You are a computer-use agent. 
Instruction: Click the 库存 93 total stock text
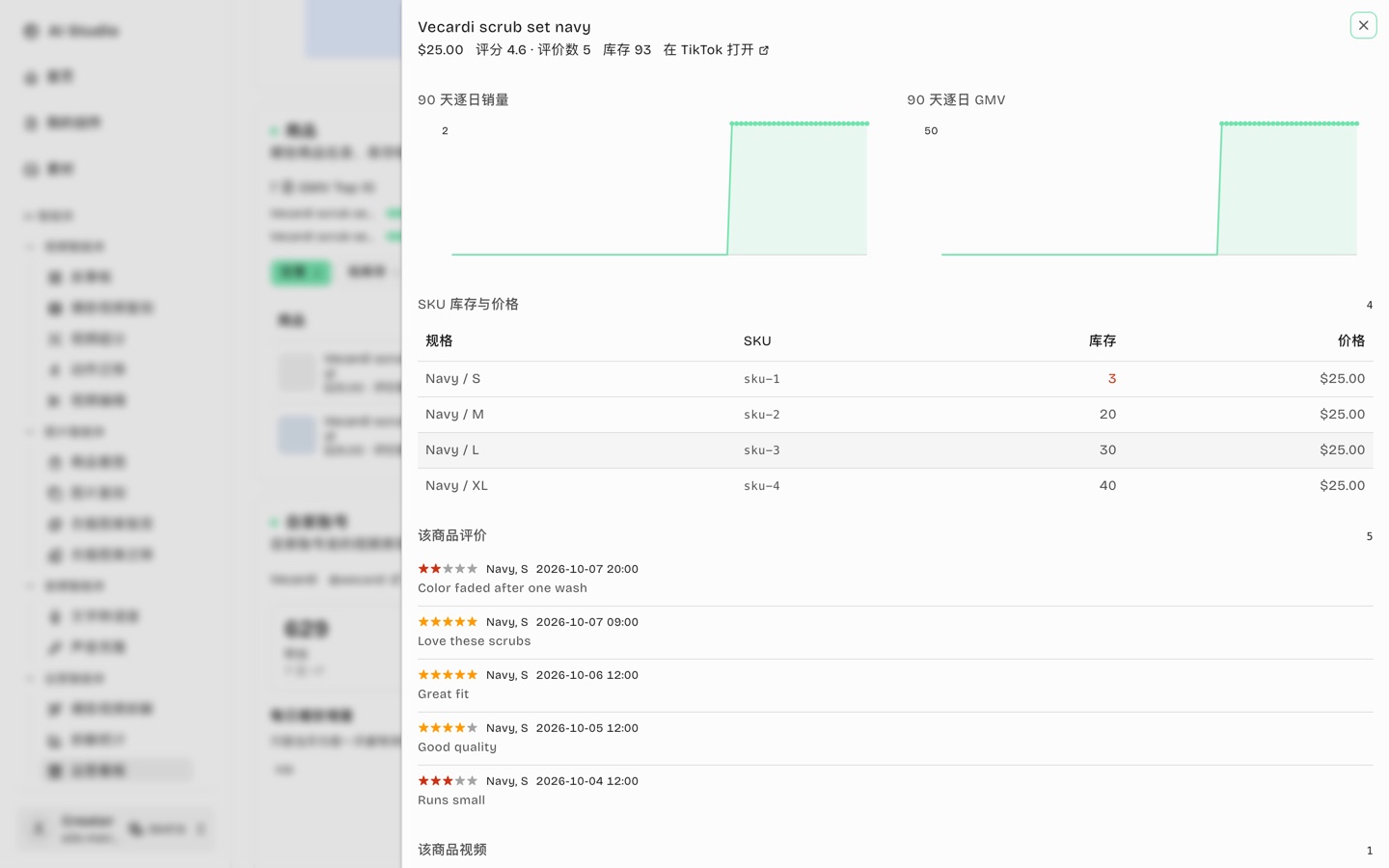(627, 50)
